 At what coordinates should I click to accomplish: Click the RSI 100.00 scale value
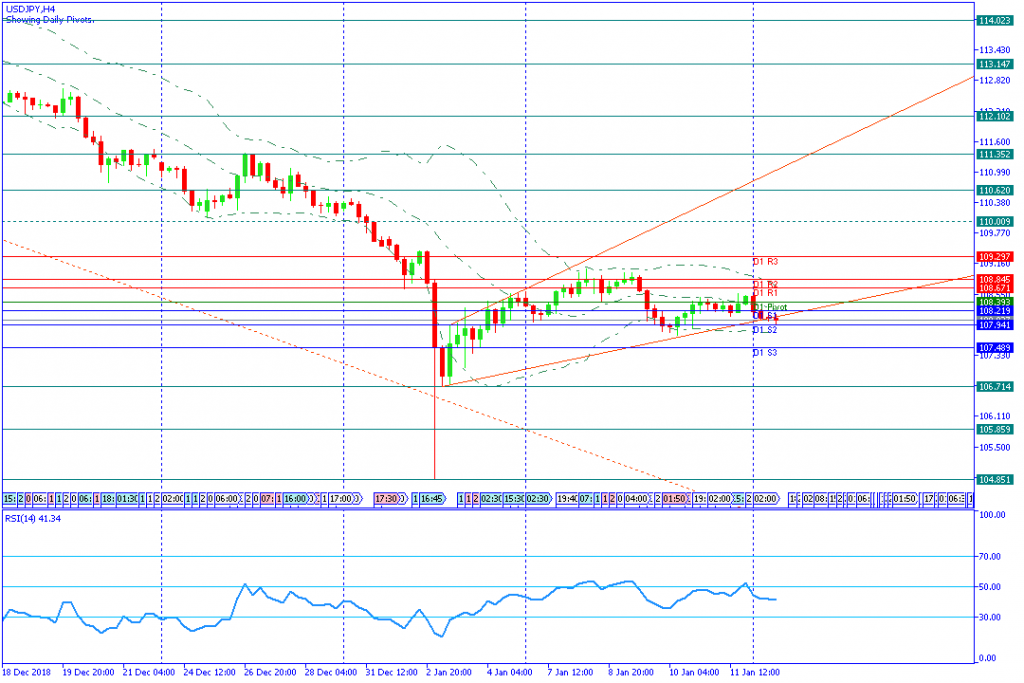point(991,515)
